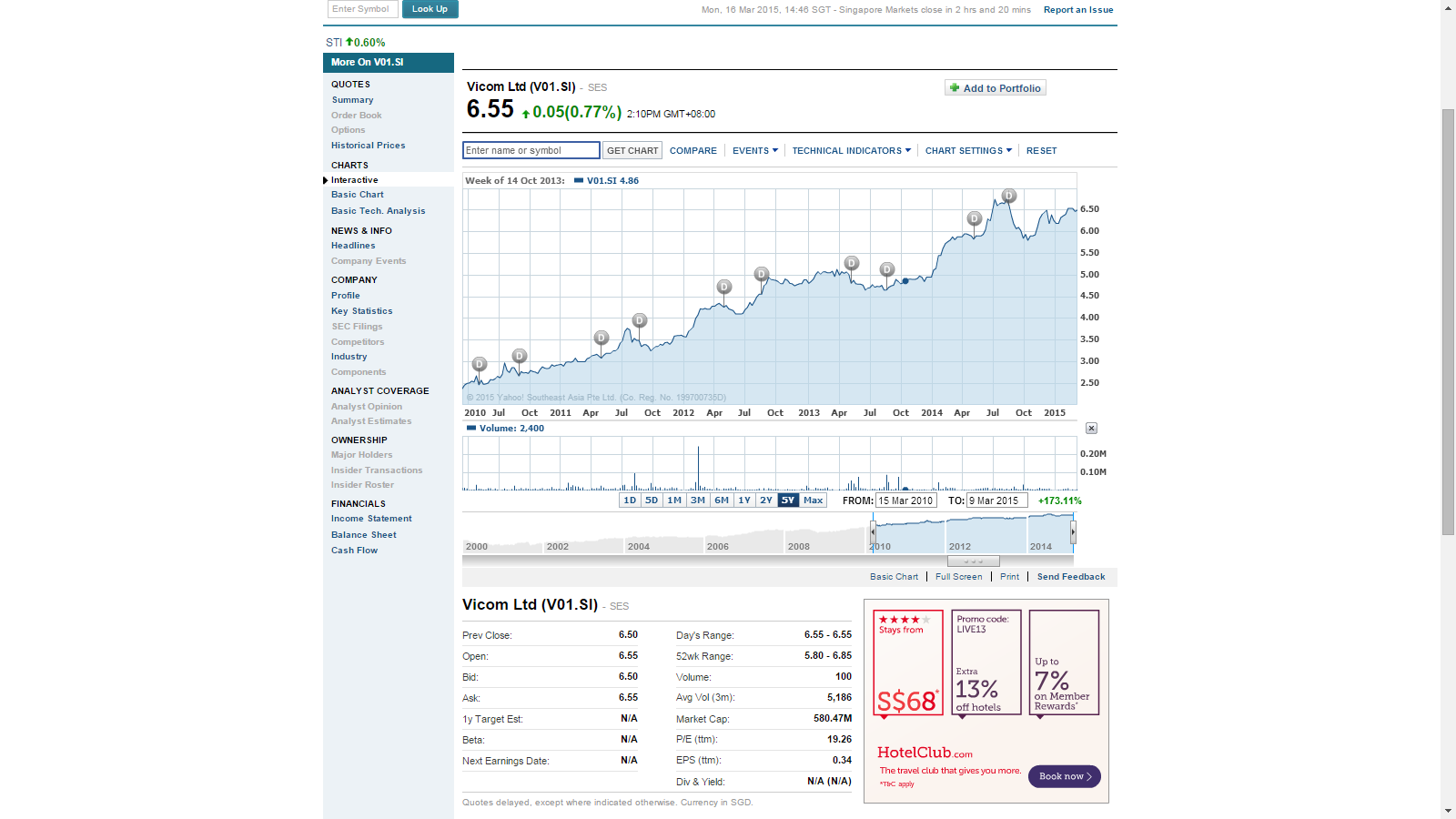The width and height of the screenshot is (1456, 819).
Task: Click the page vertical scrollbar thumb
Action: point(1448,321)
